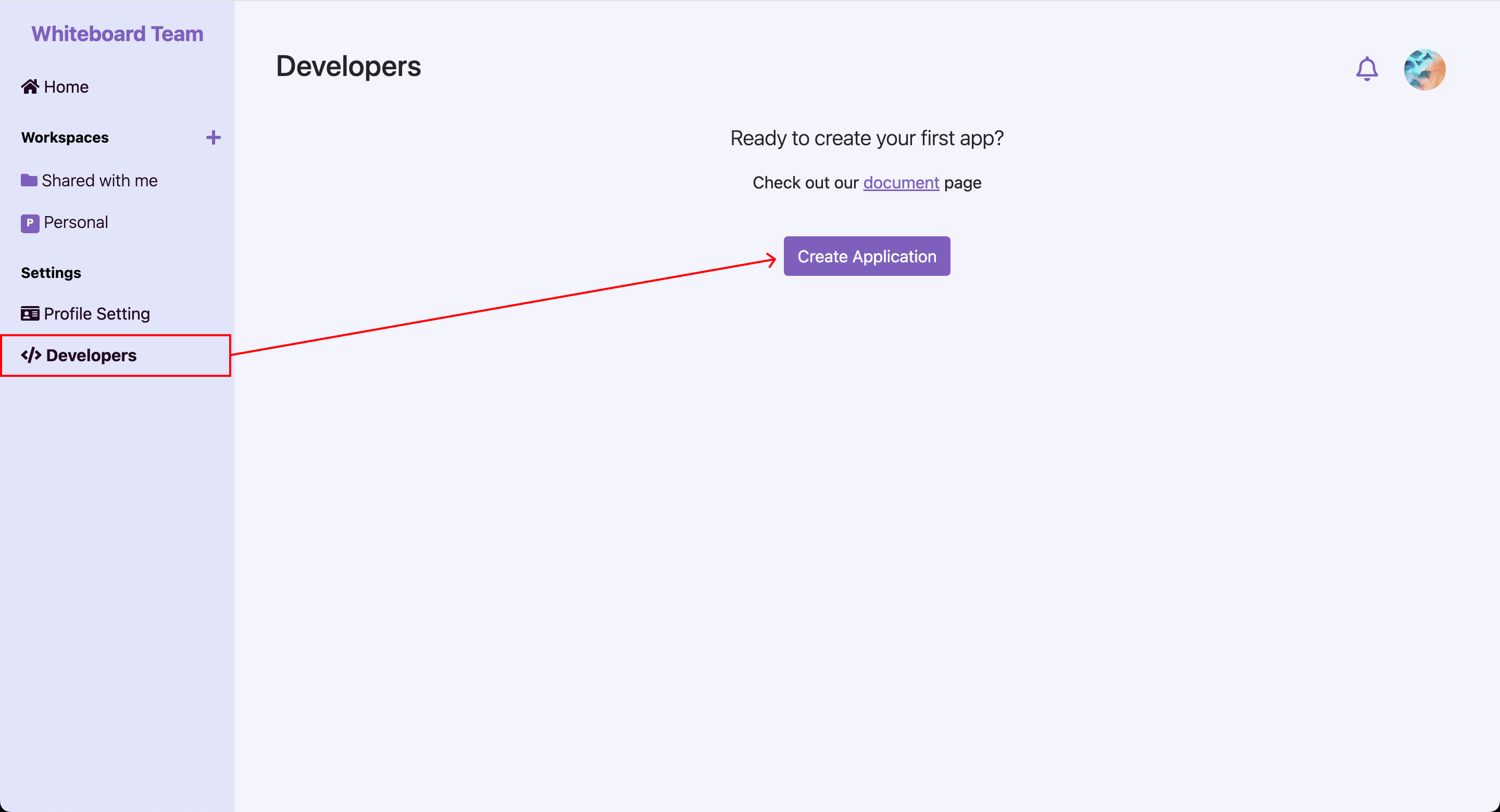Open the user avatar profile picture
This screenshot has width=1500, height=812.
(1424, 69)
